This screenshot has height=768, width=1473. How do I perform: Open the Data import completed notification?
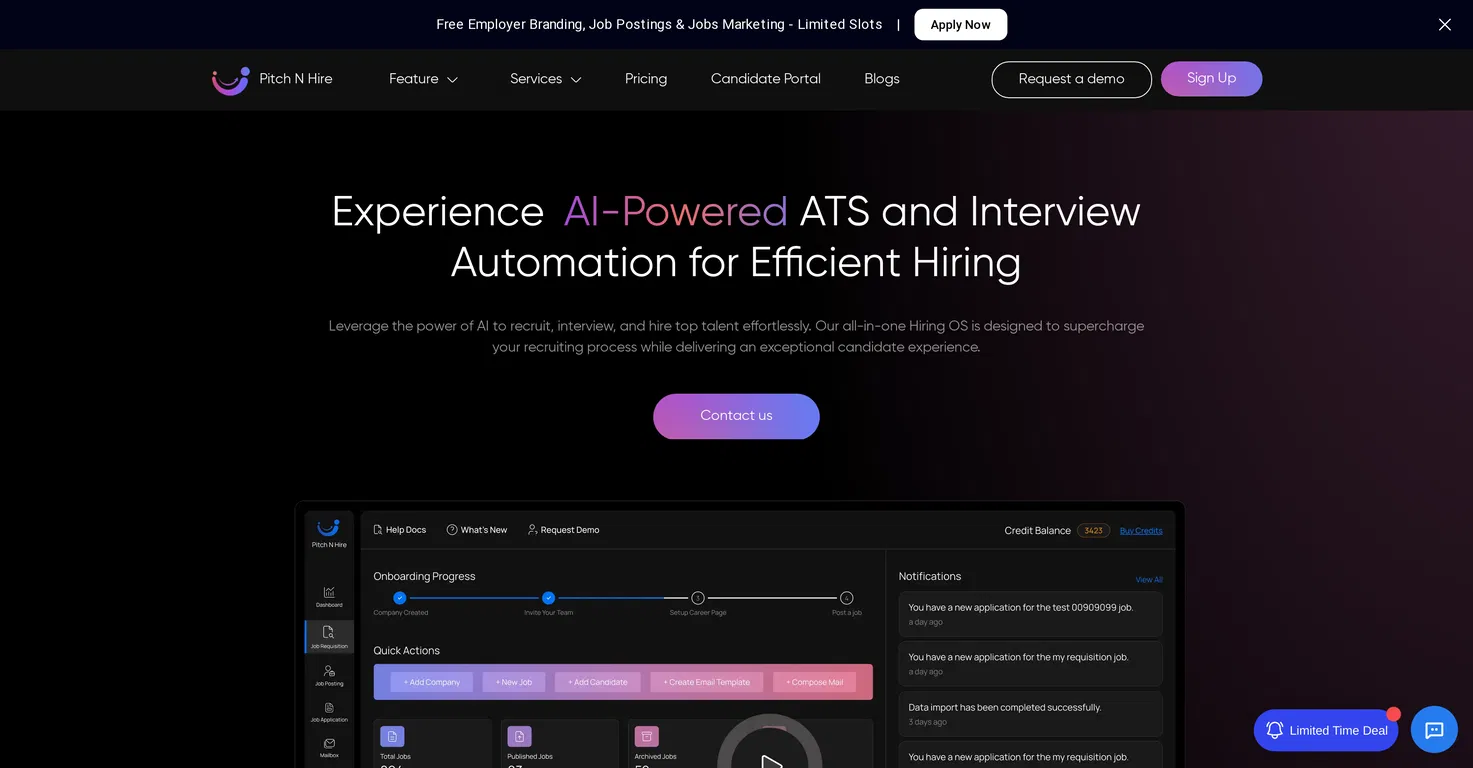(x=1030, y=714)
